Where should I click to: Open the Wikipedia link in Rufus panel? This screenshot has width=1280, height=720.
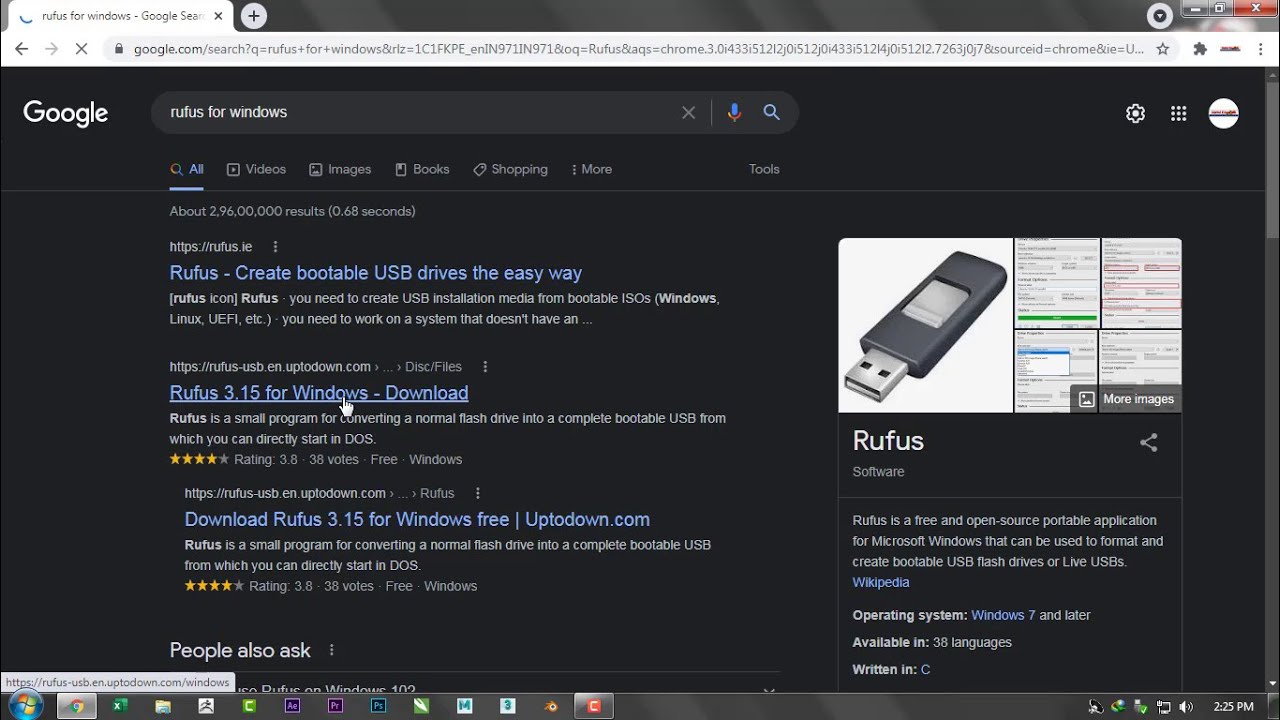click(881, 582)
